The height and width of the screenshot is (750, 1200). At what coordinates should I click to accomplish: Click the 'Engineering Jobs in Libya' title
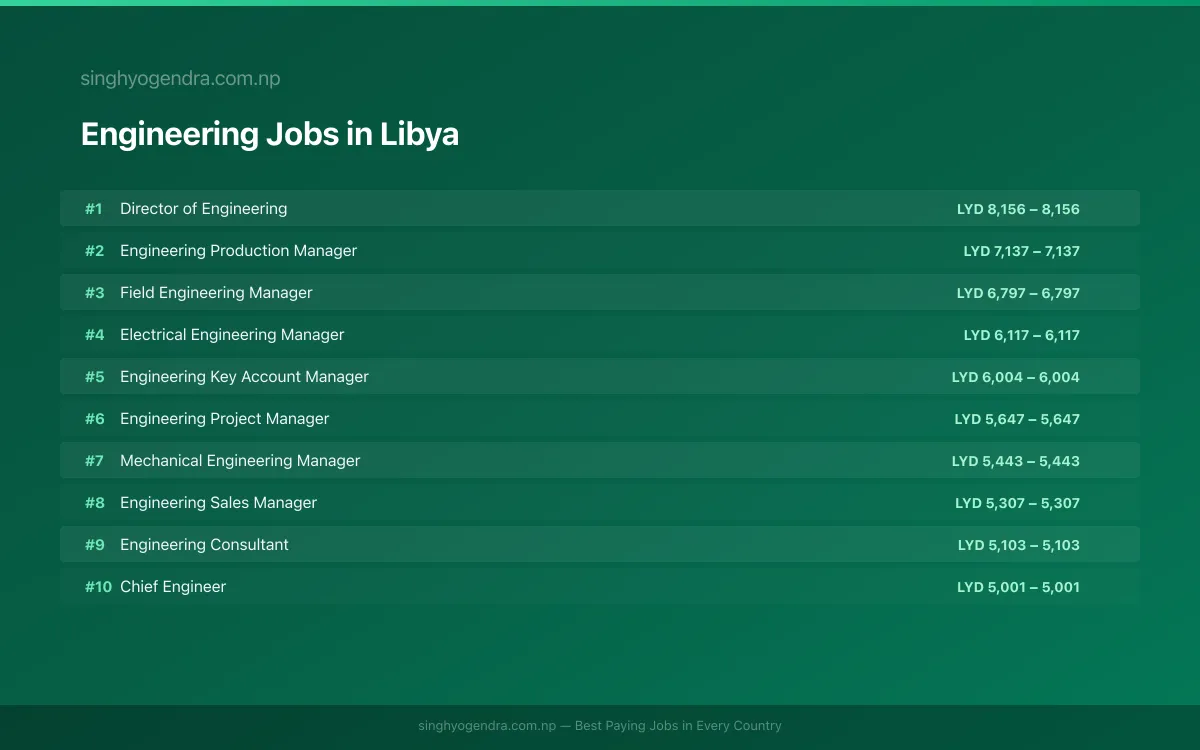[270, 134]
